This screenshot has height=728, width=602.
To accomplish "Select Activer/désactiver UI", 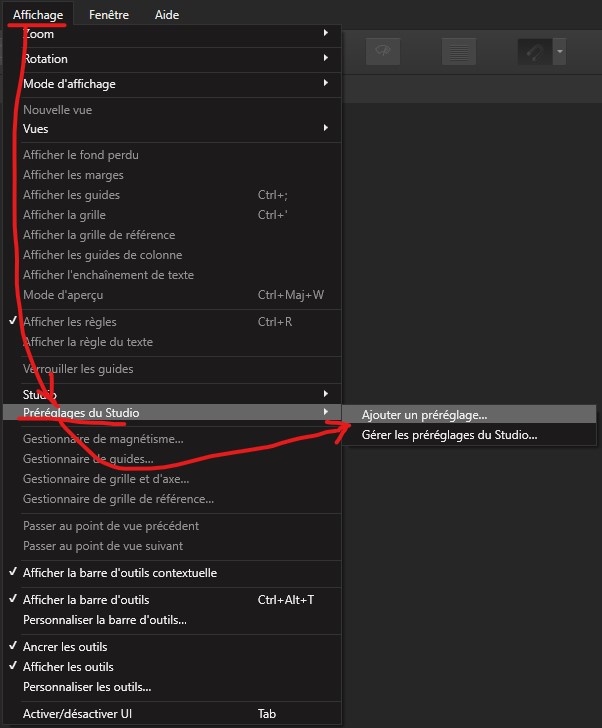I will tap(173, 714).
